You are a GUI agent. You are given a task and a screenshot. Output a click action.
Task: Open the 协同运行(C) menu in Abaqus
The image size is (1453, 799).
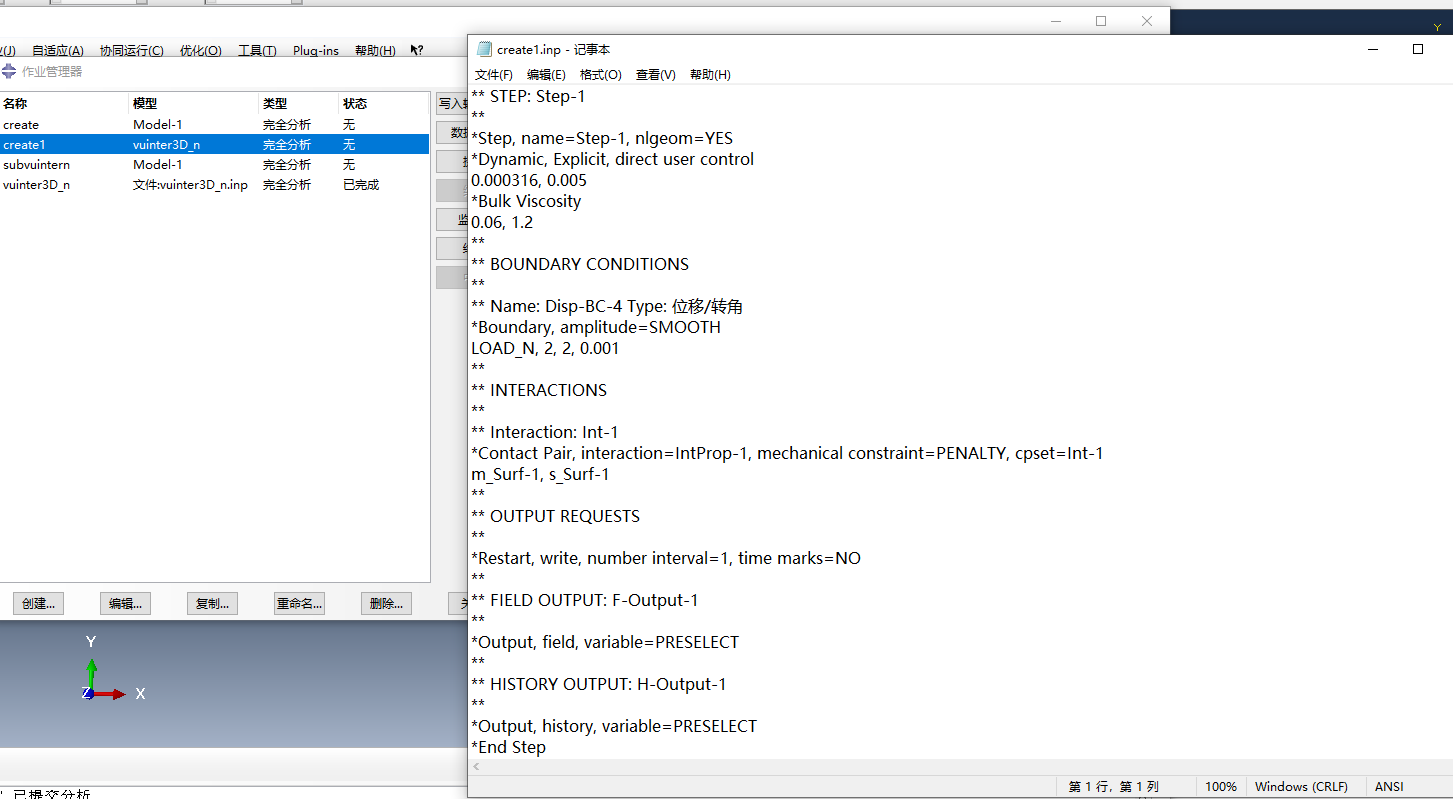point(131,51)
